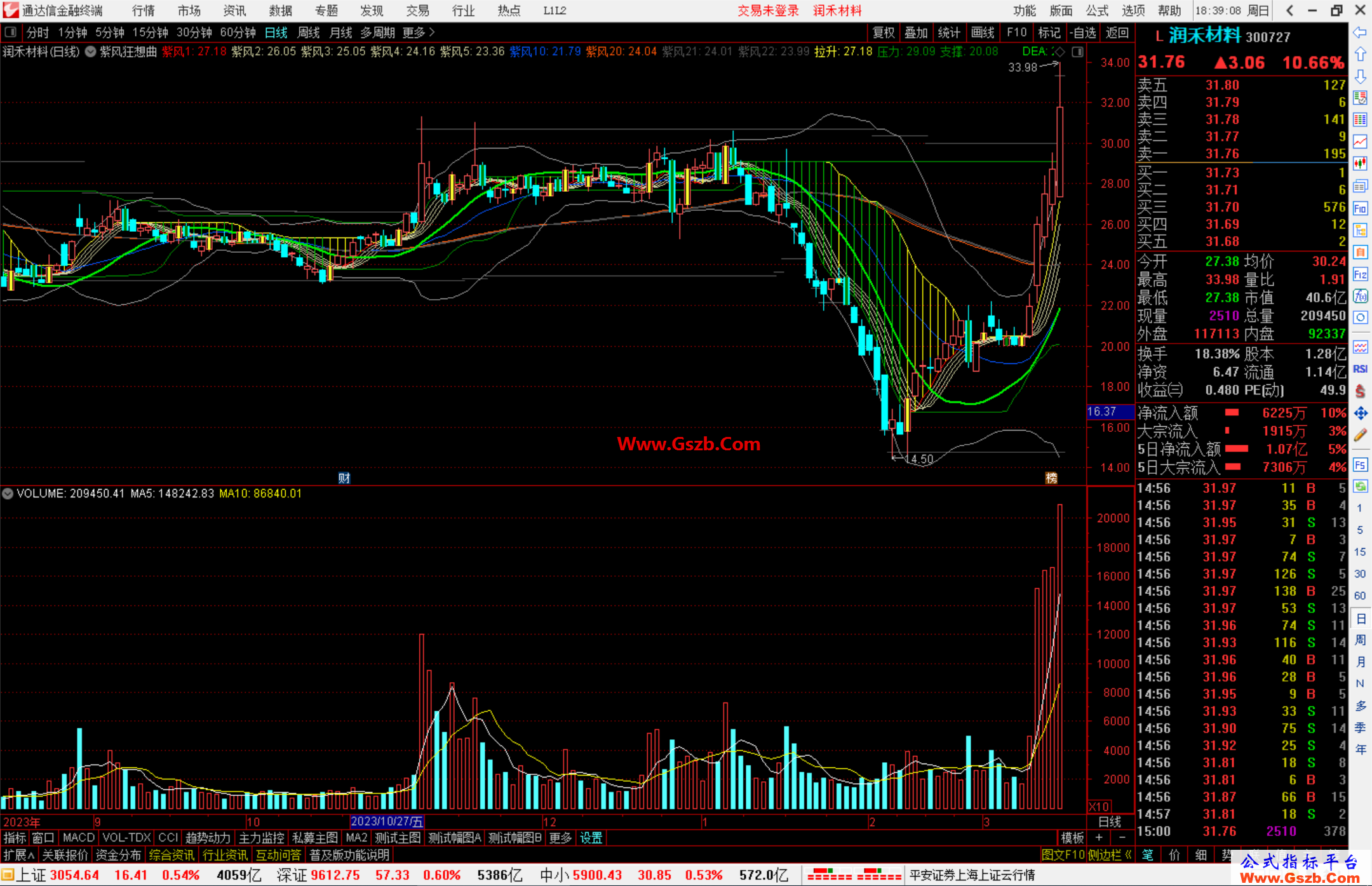Click the 财 financial marker on the chart
The image size is (1372, 886).
tap(344, 478)
